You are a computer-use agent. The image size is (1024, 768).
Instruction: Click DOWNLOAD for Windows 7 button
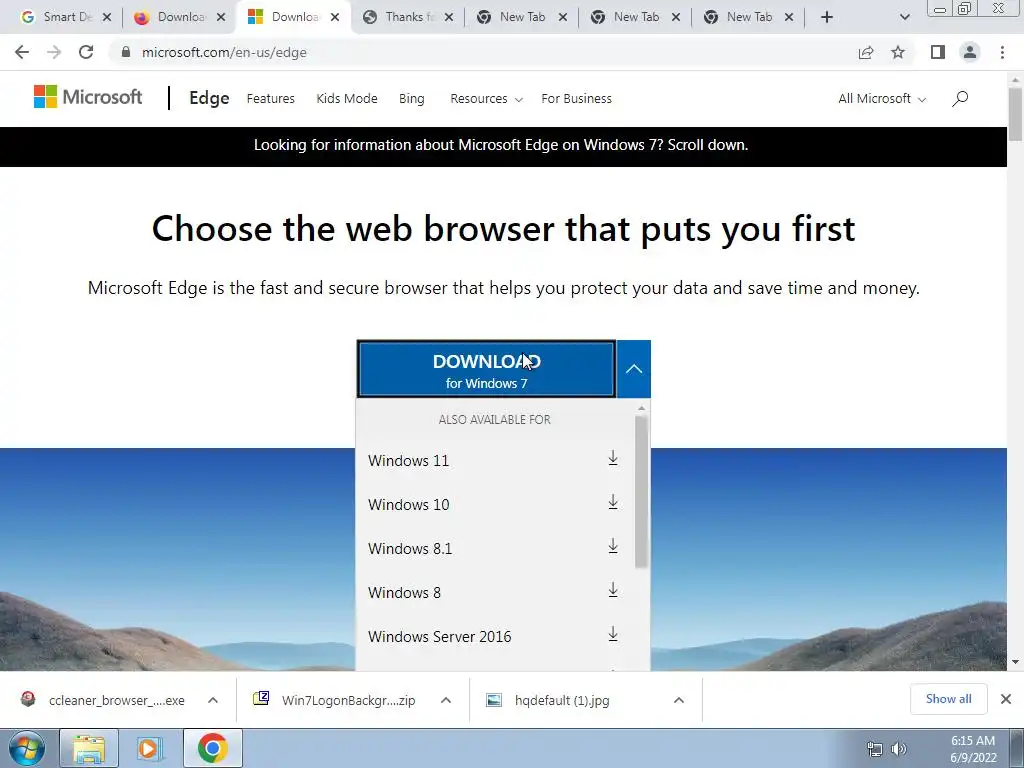[486, 369]
